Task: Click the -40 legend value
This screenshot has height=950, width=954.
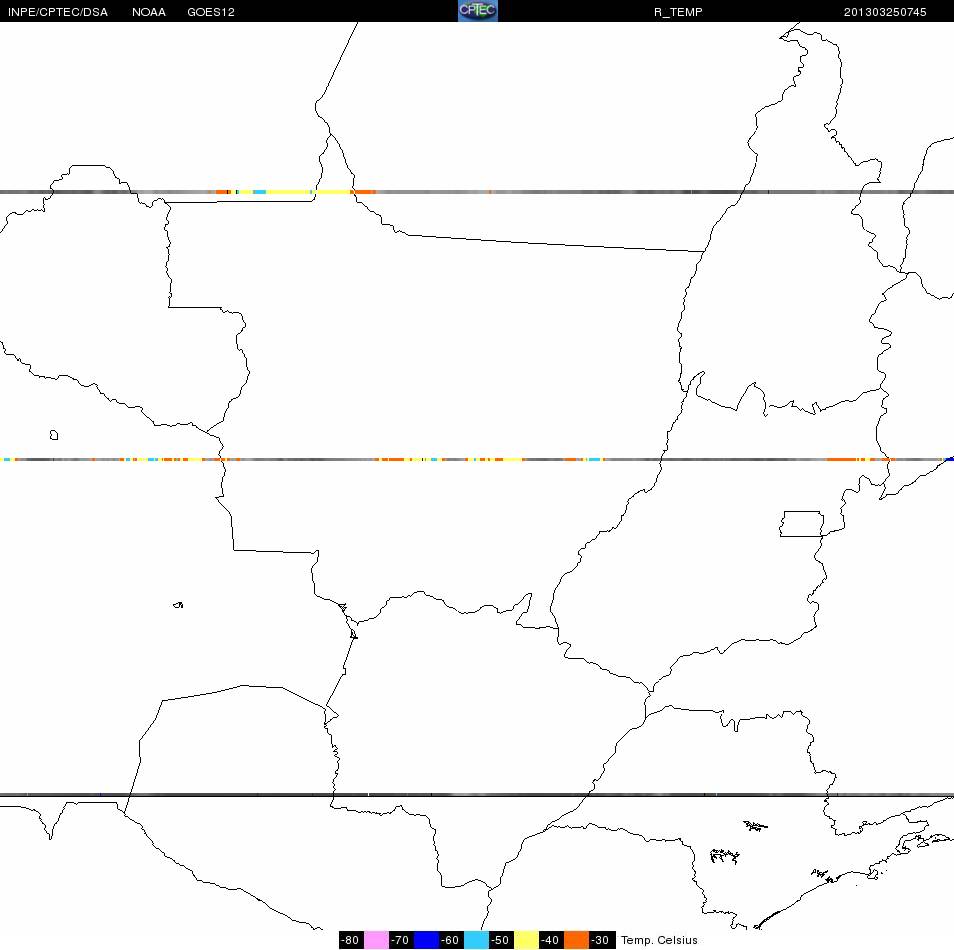Action: coord(551,940)
